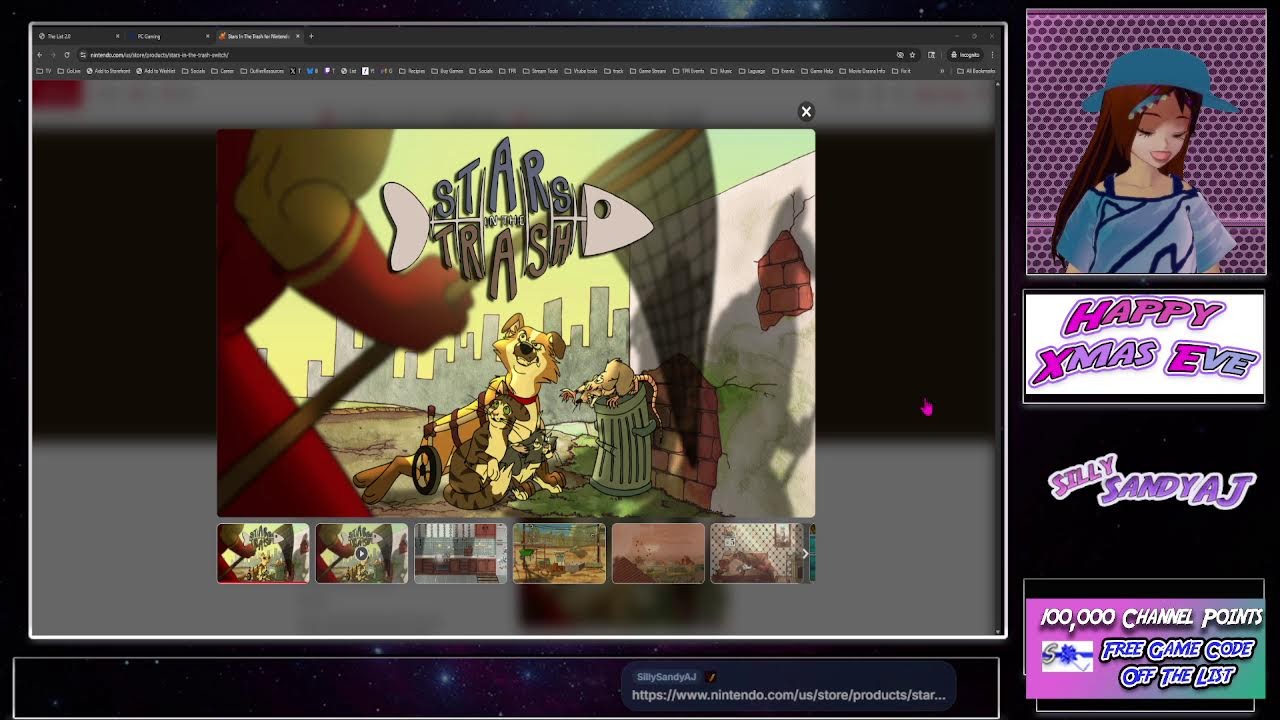Open the Vtube tools bookmarks folder
1280x720 pixels.
(581, 71)
